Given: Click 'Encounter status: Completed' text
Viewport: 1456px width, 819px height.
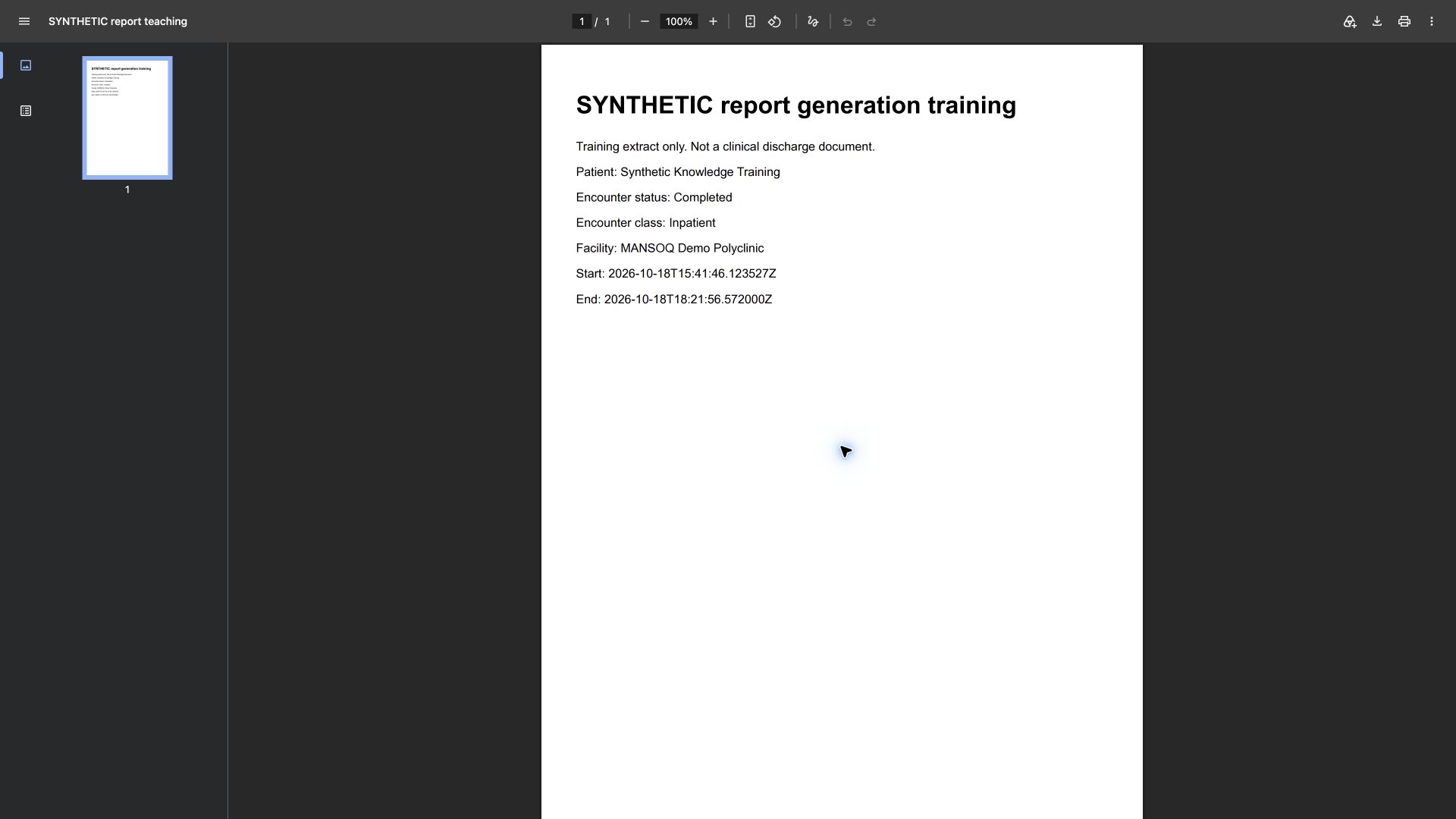Looking at the screenshot, I should [654, 197].
